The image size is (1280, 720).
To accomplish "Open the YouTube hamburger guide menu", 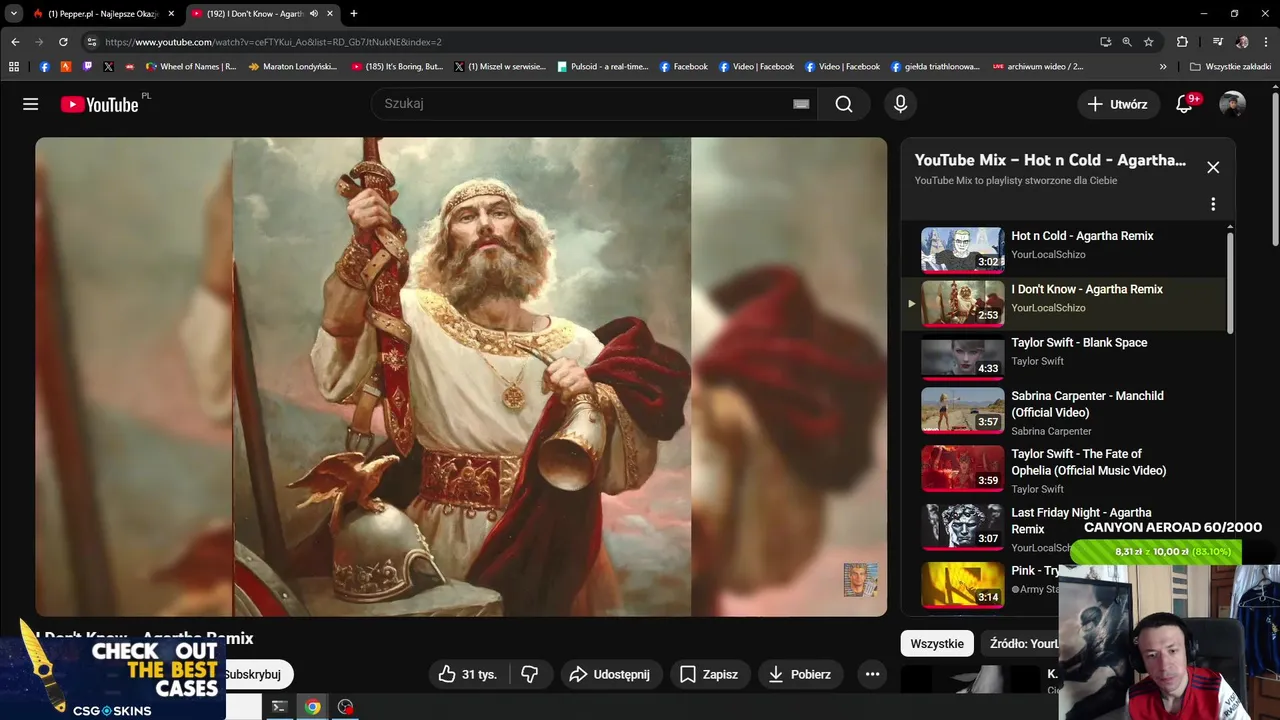I will 31,104.
